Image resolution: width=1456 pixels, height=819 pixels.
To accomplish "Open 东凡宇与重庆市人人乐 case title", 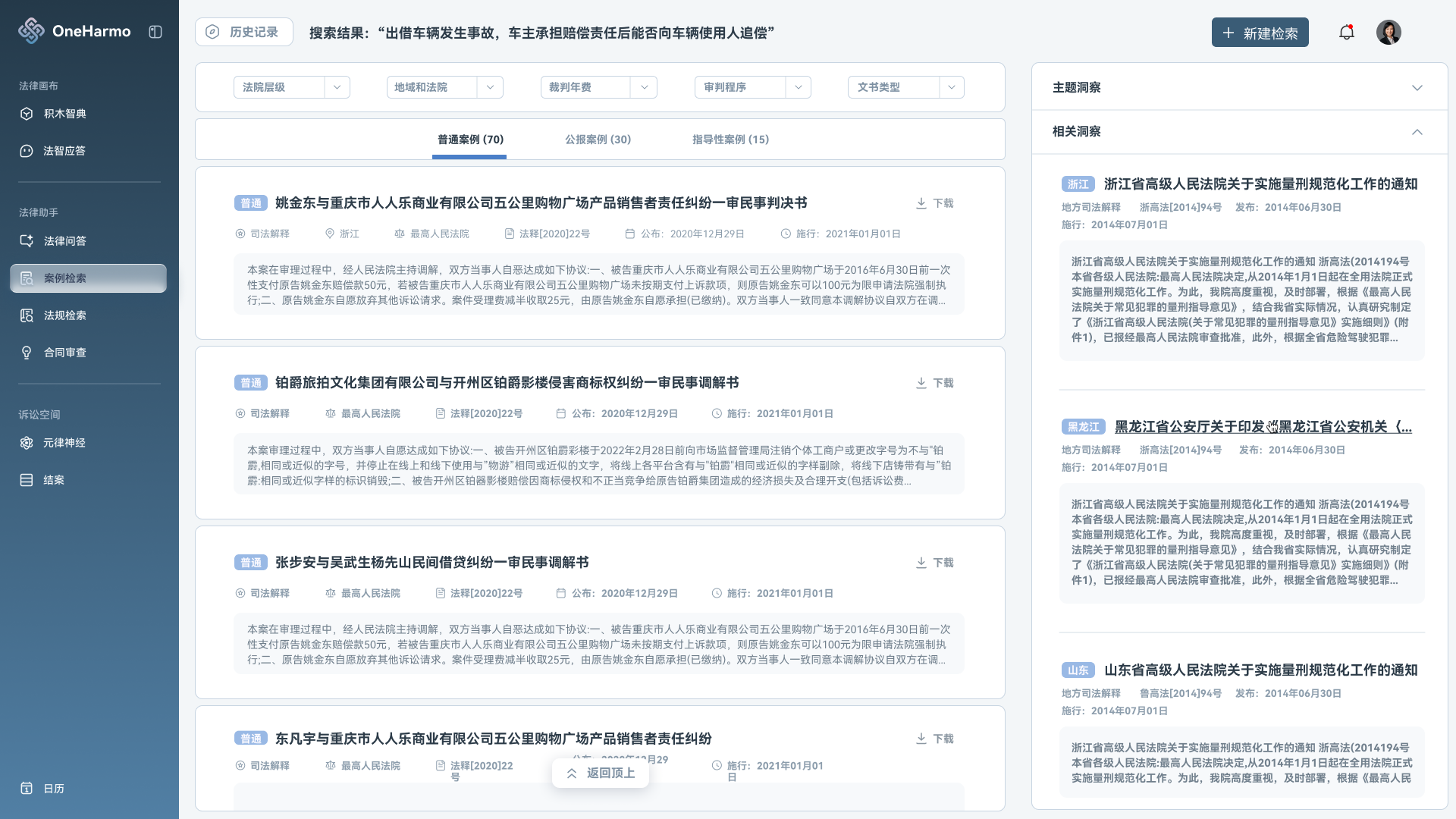I will click(493, 739).
